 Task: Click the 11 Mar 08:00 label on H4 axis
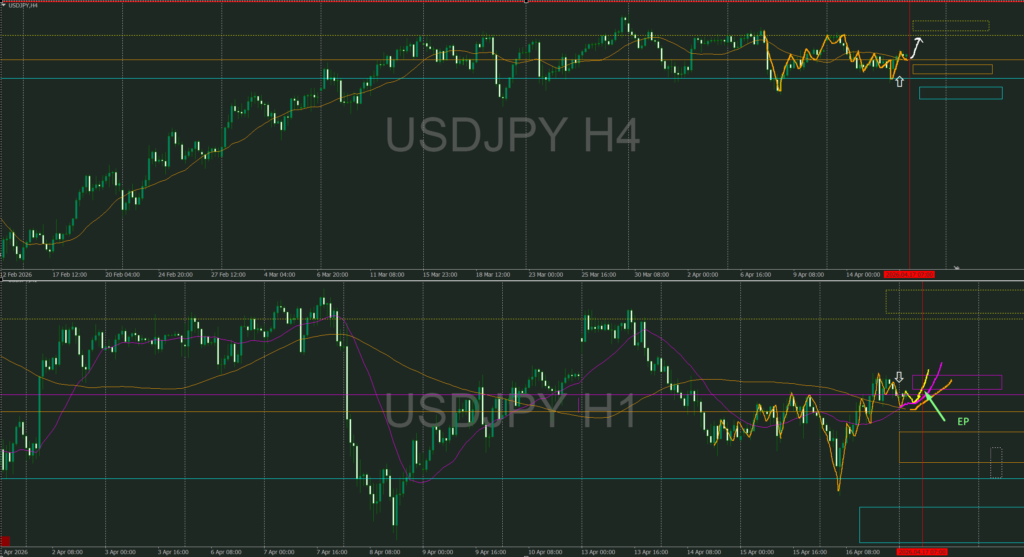386,273
